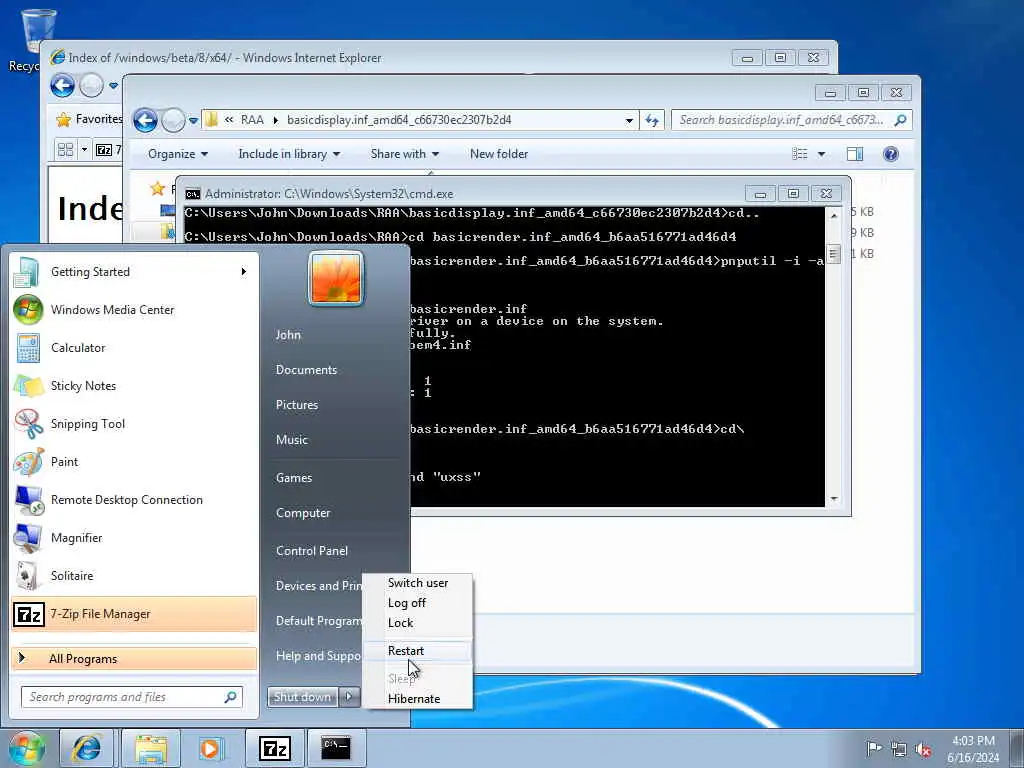Screen dimensions: 1024x768
Task: Select Lock in power menu
Action: click(418, 623)
